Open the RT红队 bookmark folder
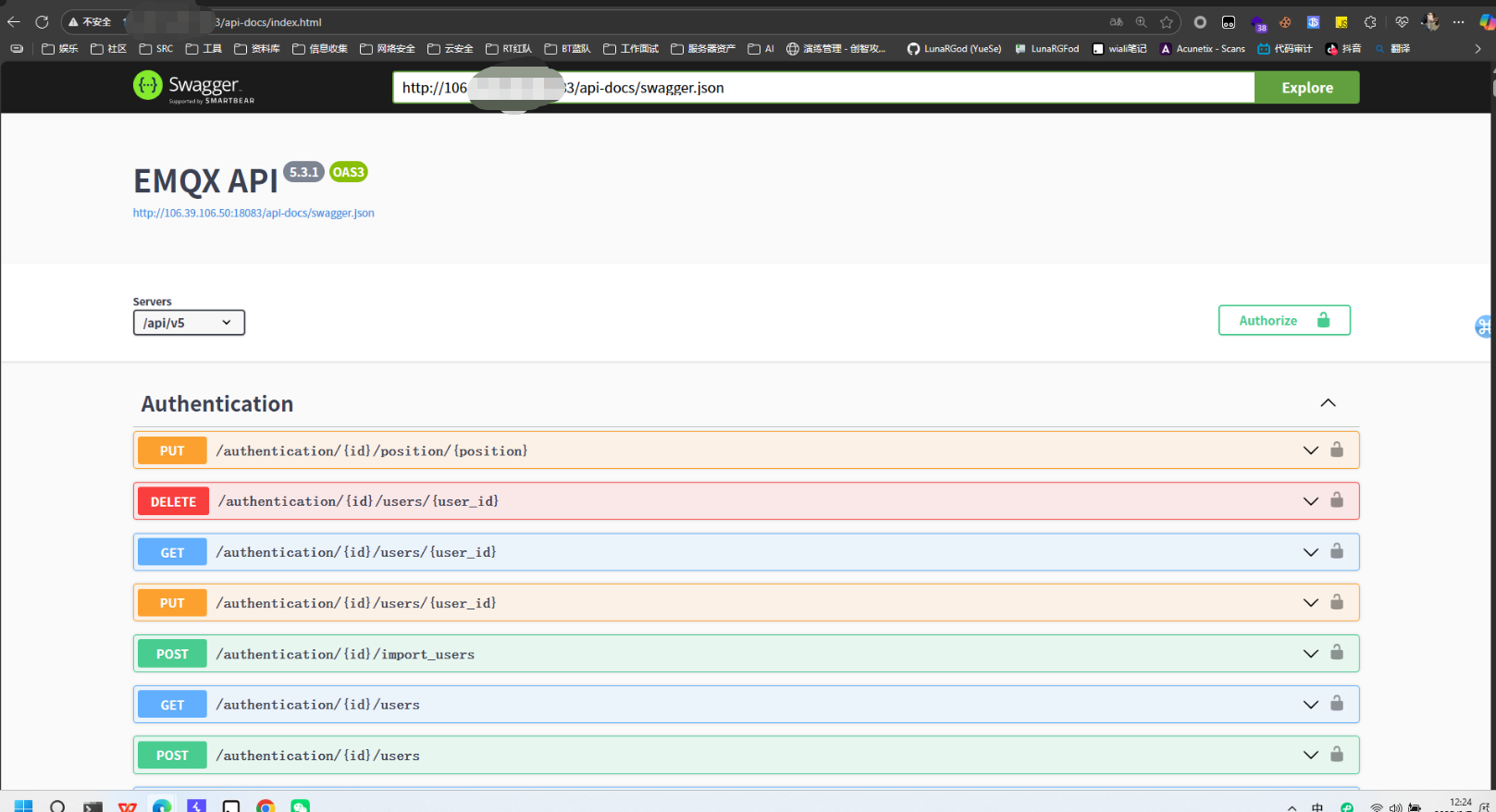Screen dimensions: 1496x812 (509, 49)
